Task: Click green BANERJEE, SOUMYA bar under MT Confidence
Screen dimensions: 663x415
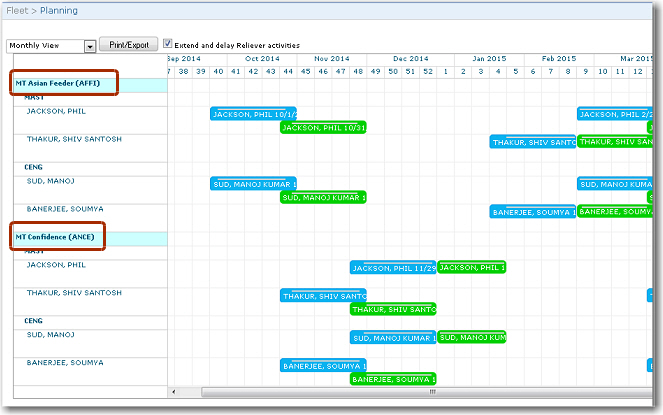Action: [393, 379]
